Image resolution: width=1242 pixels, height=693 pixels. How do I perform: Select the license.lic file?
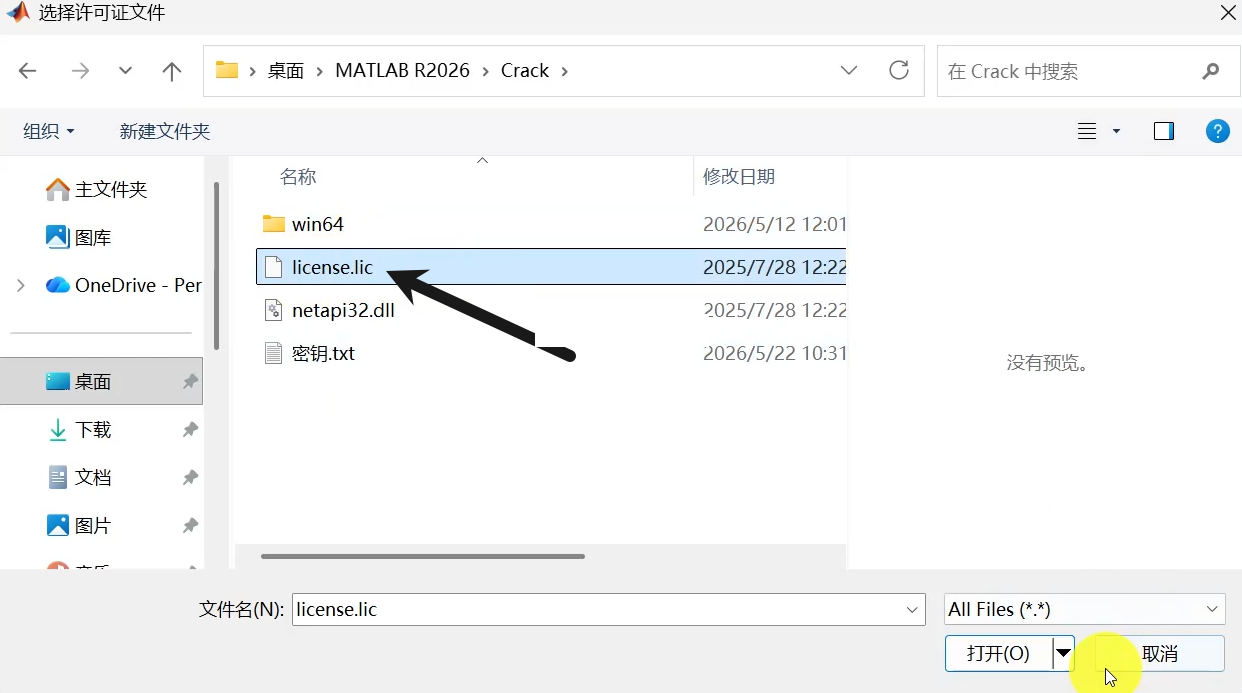tap(551, 267)
